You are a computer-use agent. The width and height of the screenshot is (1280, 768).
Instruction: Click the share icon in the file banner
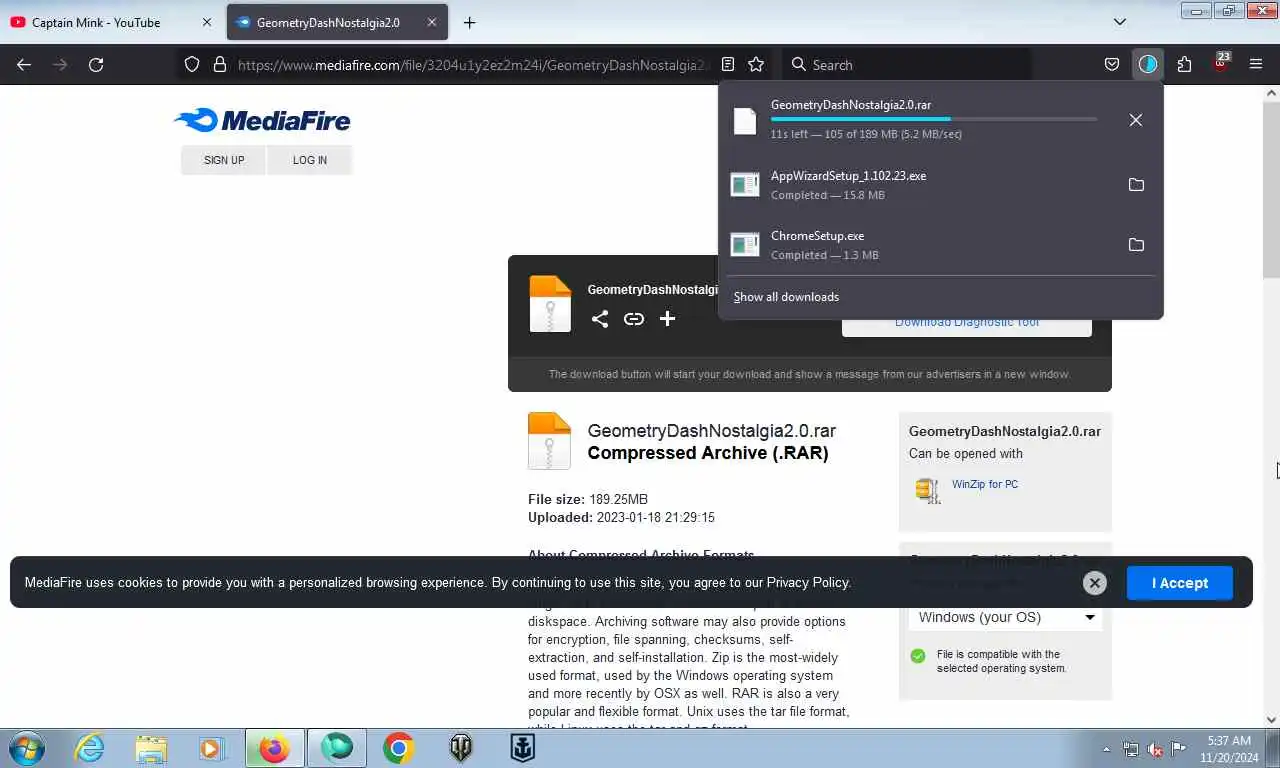(600, 319)
